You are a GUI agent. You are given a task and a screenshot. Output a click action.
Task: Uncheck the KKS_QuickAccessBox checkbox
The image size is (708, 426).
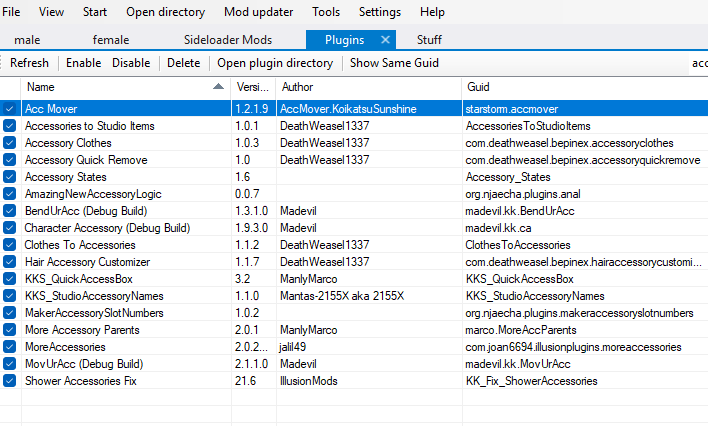coord(9,279)
